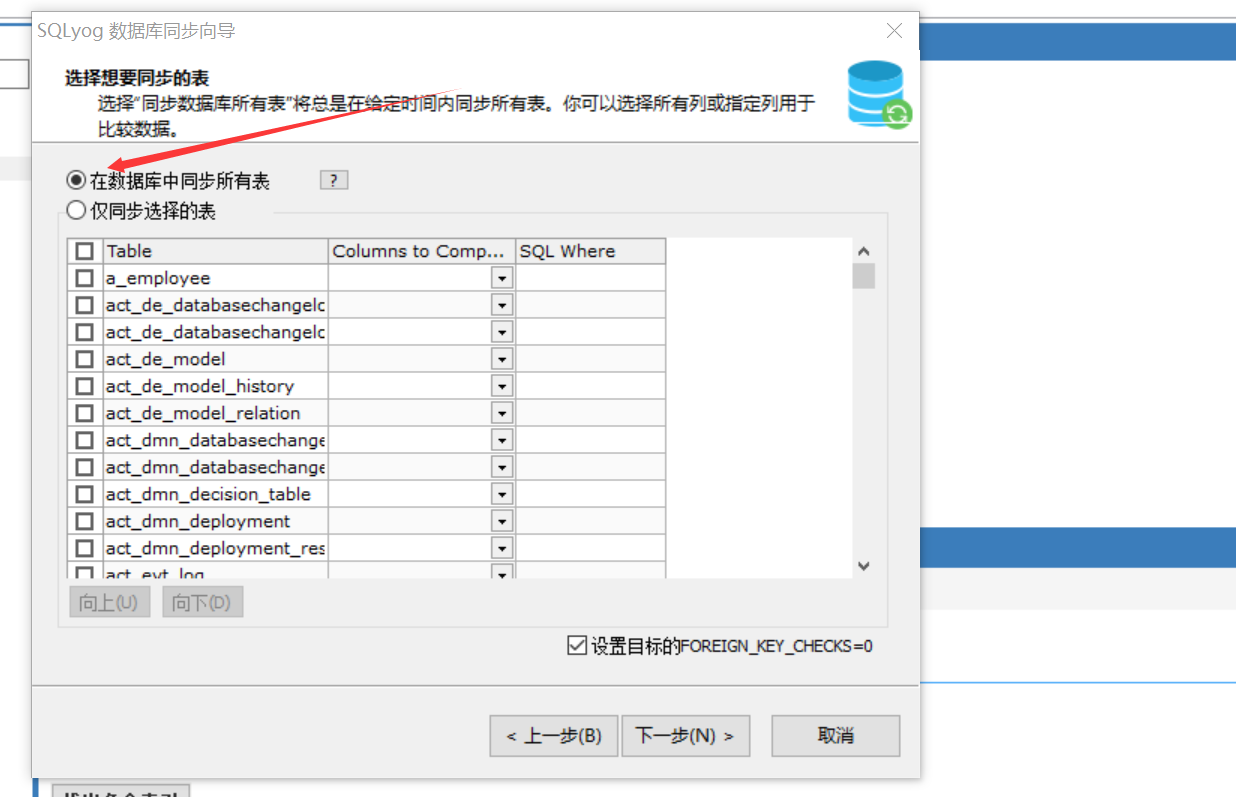Click the Table column header
This screenshot has width=1236, height=797.
coord(215,251)
